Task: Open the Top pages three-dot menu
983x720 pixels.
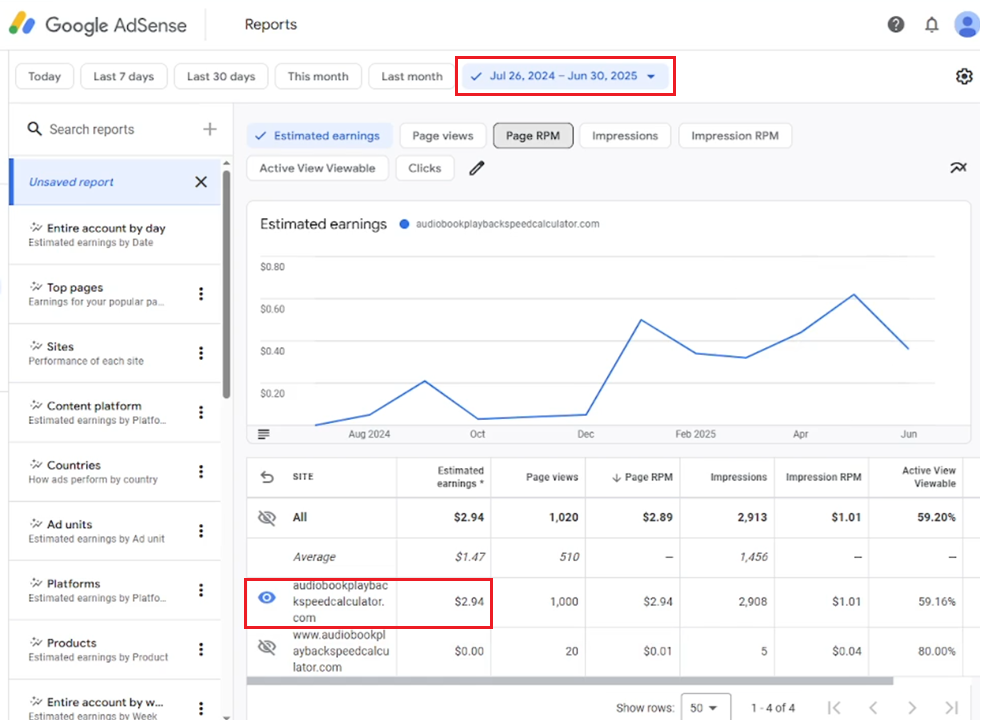Action: (x=201, y=294)
